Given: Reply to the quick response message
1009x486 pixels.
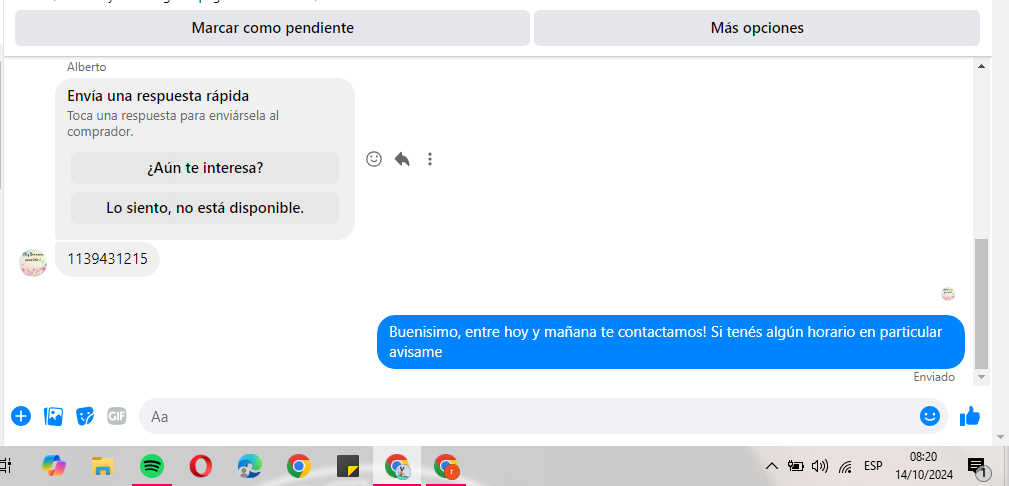Looking at the screenshot, I should point(402,159).
